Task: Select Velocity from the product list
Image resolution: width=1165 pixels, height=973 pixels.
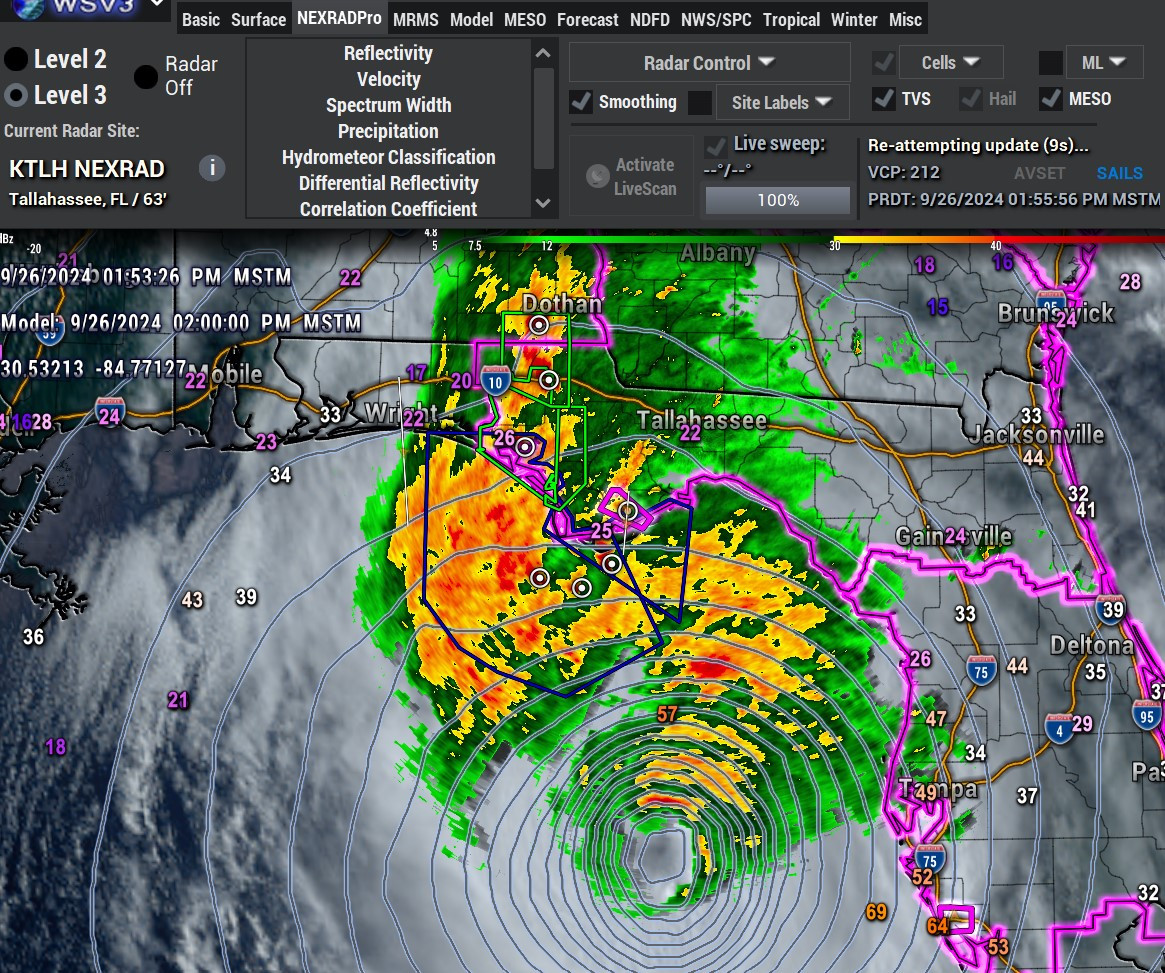Action: click(x=389, y=79)
